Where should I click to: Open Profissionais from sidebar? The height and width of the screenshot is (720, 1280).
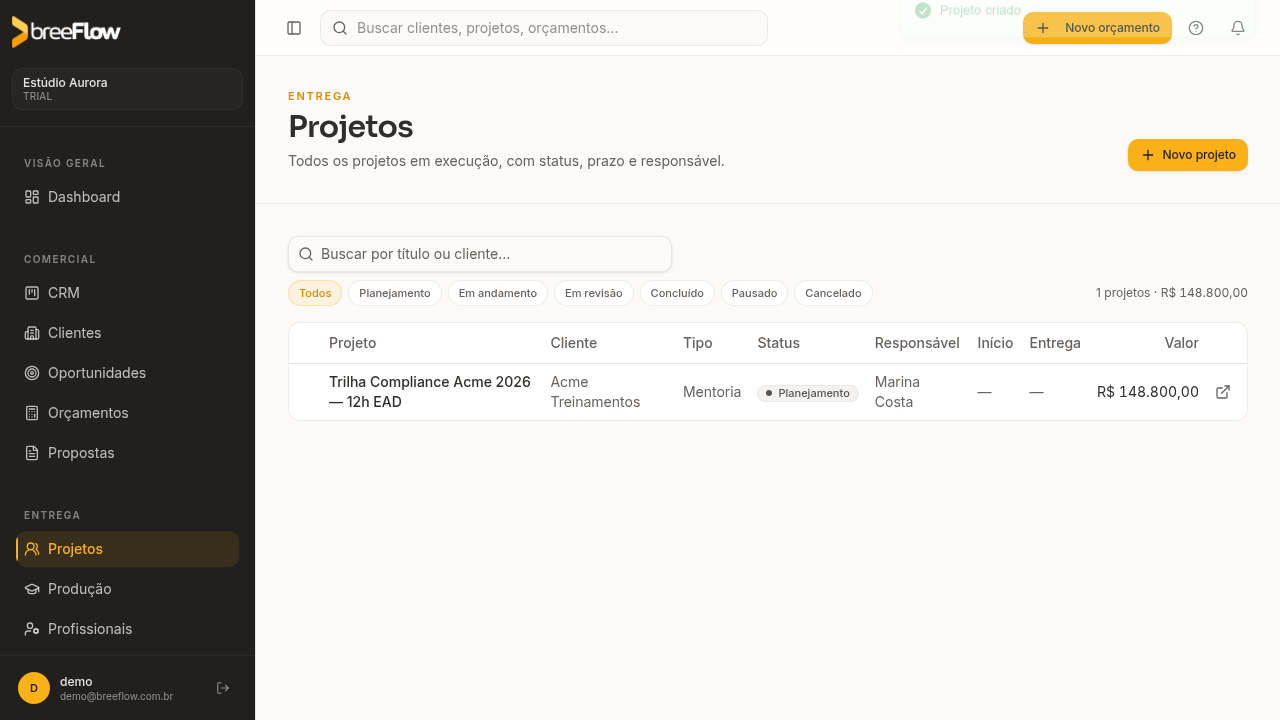coord(127,629)
